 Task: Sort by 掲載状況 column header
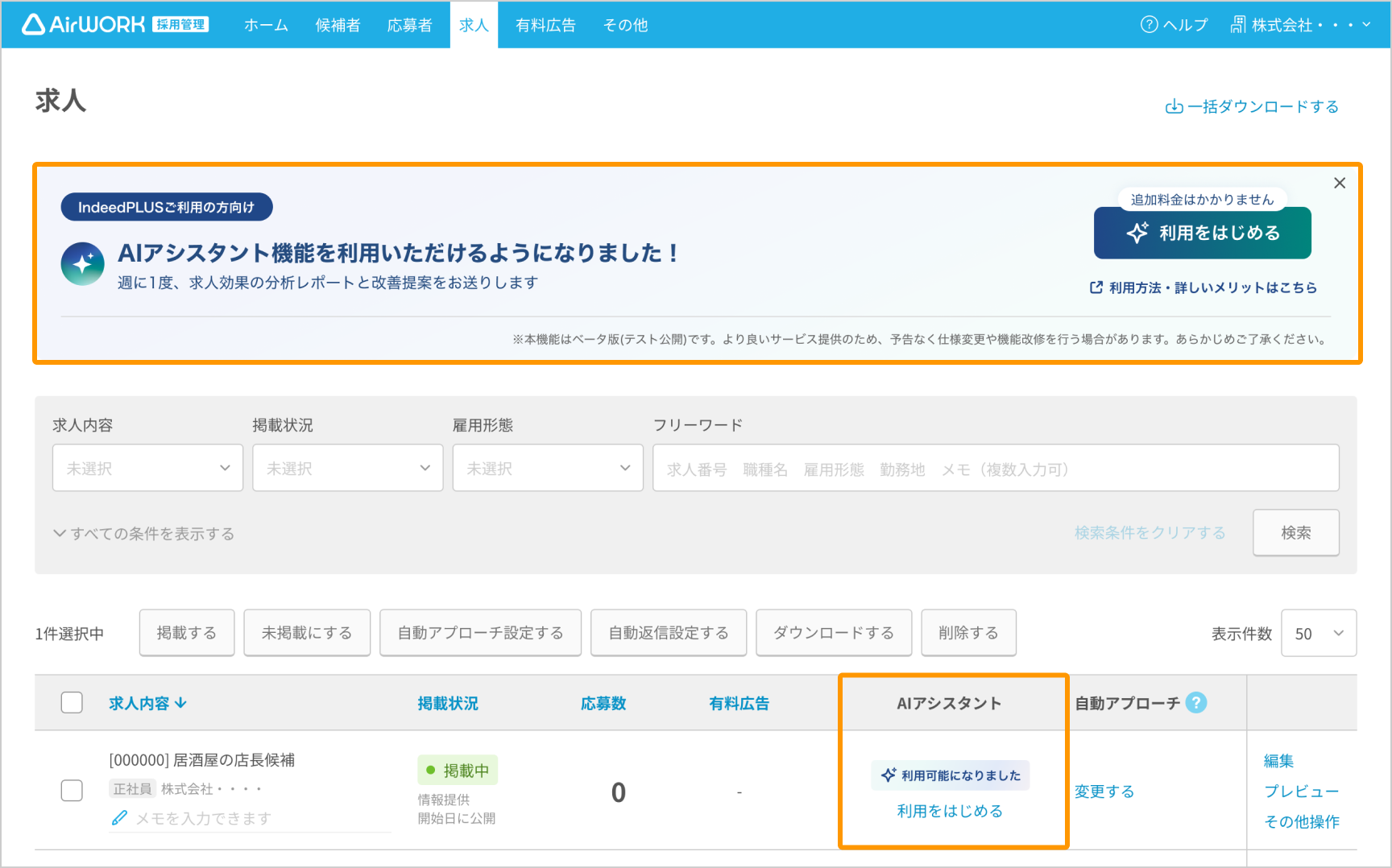tap(448, 703)
